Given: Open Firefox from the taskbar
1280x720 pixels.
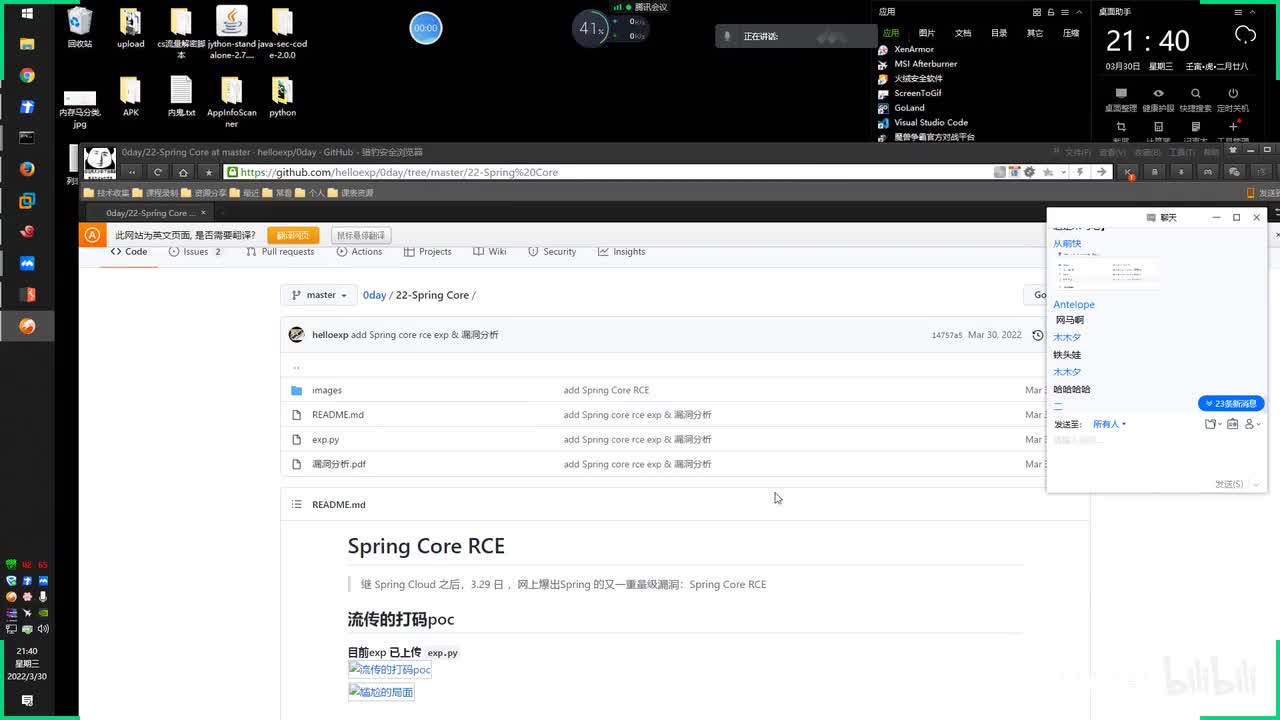Looking at the screenshot, I should pyautogui.click(x=27, y=169).
